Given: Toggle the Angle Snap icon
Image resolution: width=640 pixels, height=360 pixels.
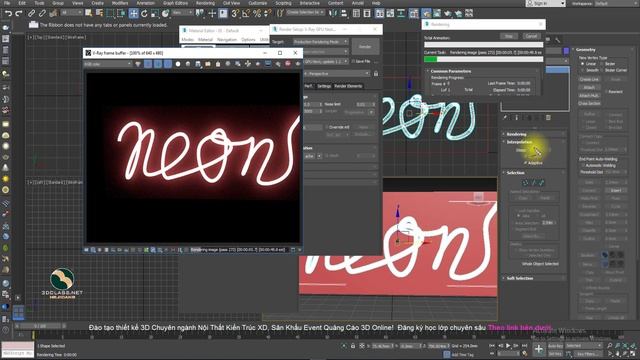Looking at the screenshot, I should (x=246, y=13).
